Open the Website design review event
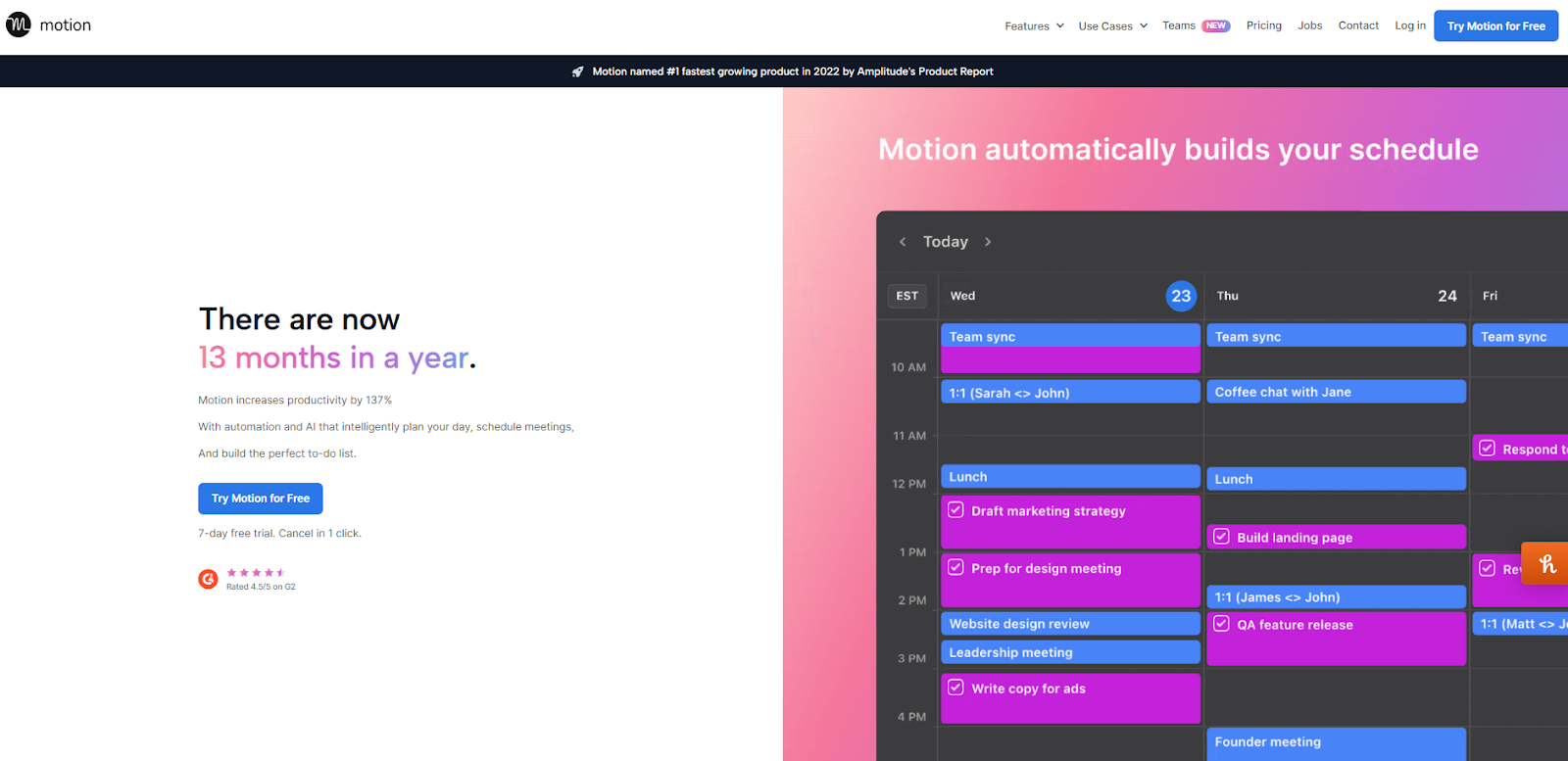1568x761 pixels. pyautogui.click(x=1070, y=624)
